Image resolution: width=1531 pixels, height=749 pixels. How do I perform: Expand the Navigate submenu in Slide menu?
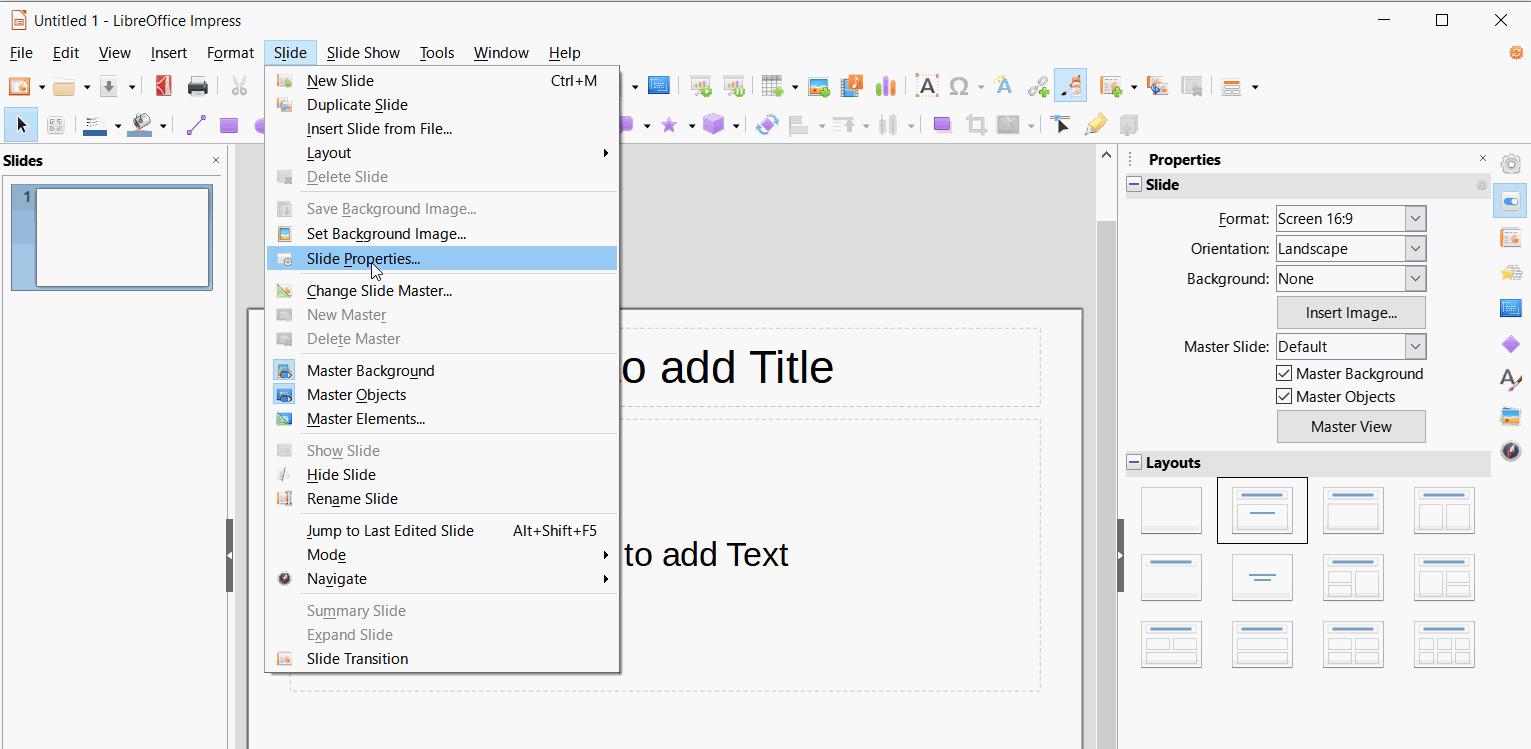[x=442, y=579]
